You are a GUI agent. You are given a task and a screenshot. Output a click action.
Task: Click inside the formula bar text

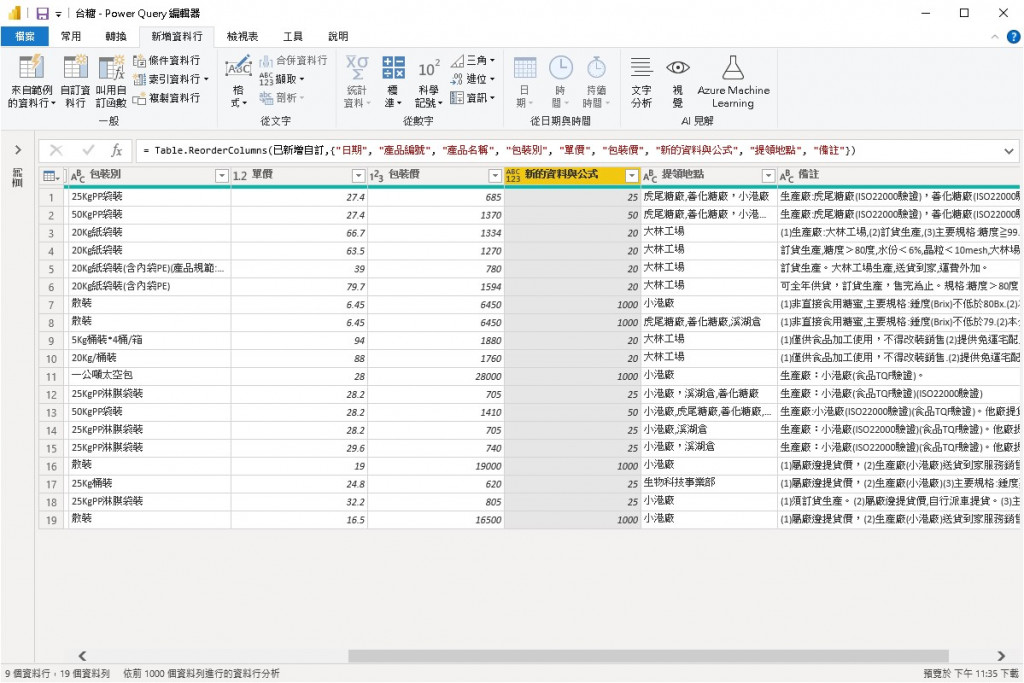pos(499,151)
